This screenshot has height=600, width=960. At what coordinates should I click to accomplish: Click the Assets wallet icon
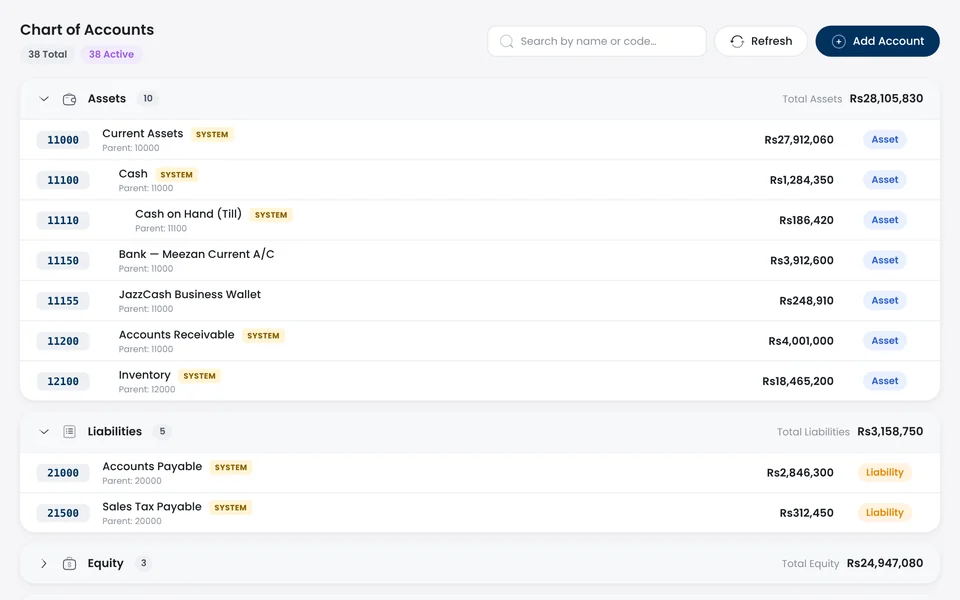pyautogui.click(x=69, y=99)
